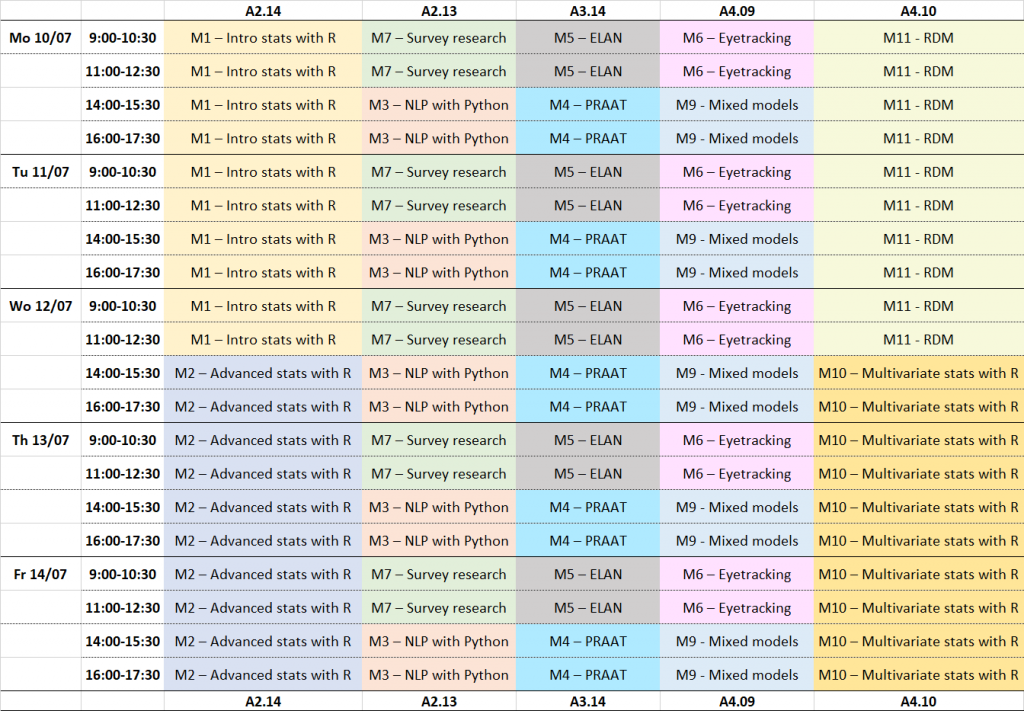This screenshot has height=711, width=1024.
Task: Click M5 ELAN cell Thursday 9:00
Action: pos(588,440)
